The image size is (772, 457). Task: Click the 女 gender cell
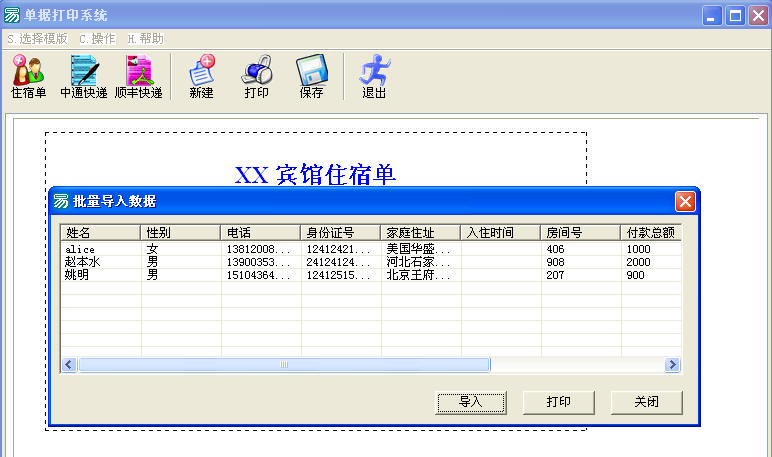pyautogui.click(x=152, y=249)
